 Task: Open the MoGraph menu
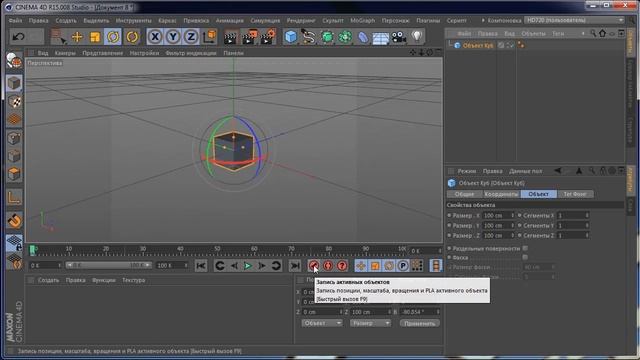pyautogui.click(x=362, y=20)
